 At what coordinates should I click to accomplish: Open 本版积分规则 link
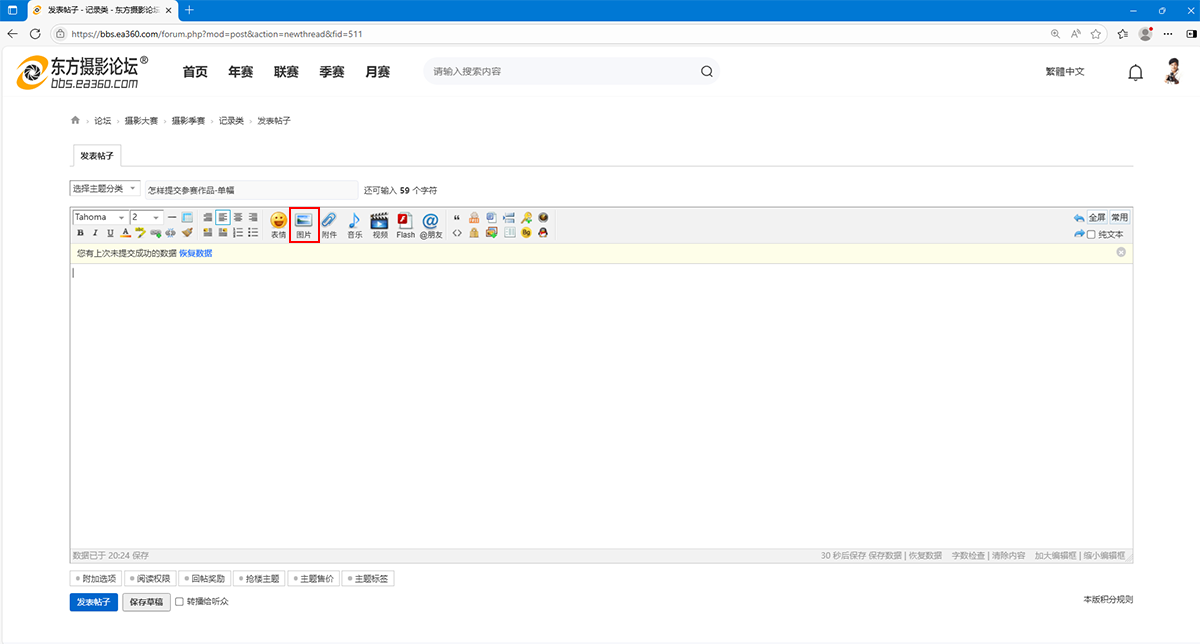click(1108, 599)
